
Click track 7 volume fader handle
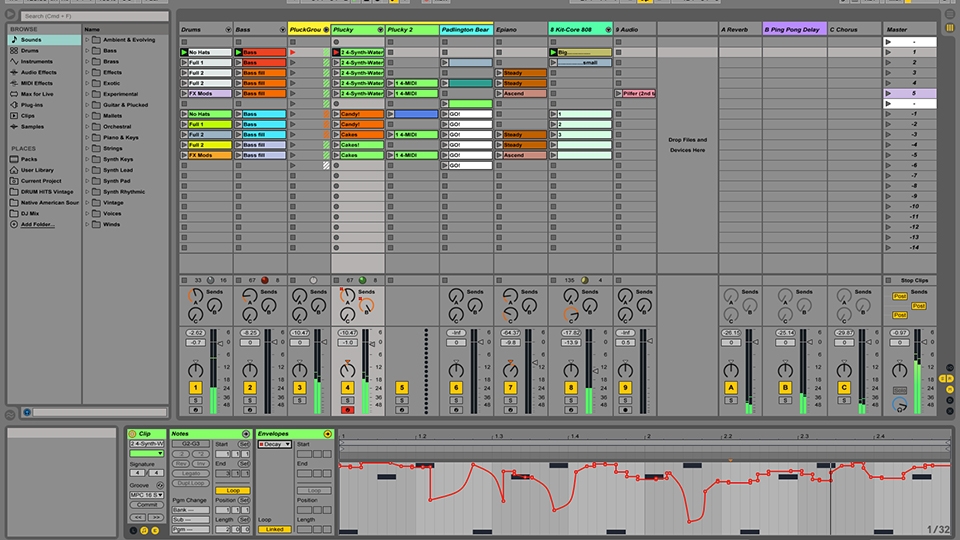coord(536,362)
